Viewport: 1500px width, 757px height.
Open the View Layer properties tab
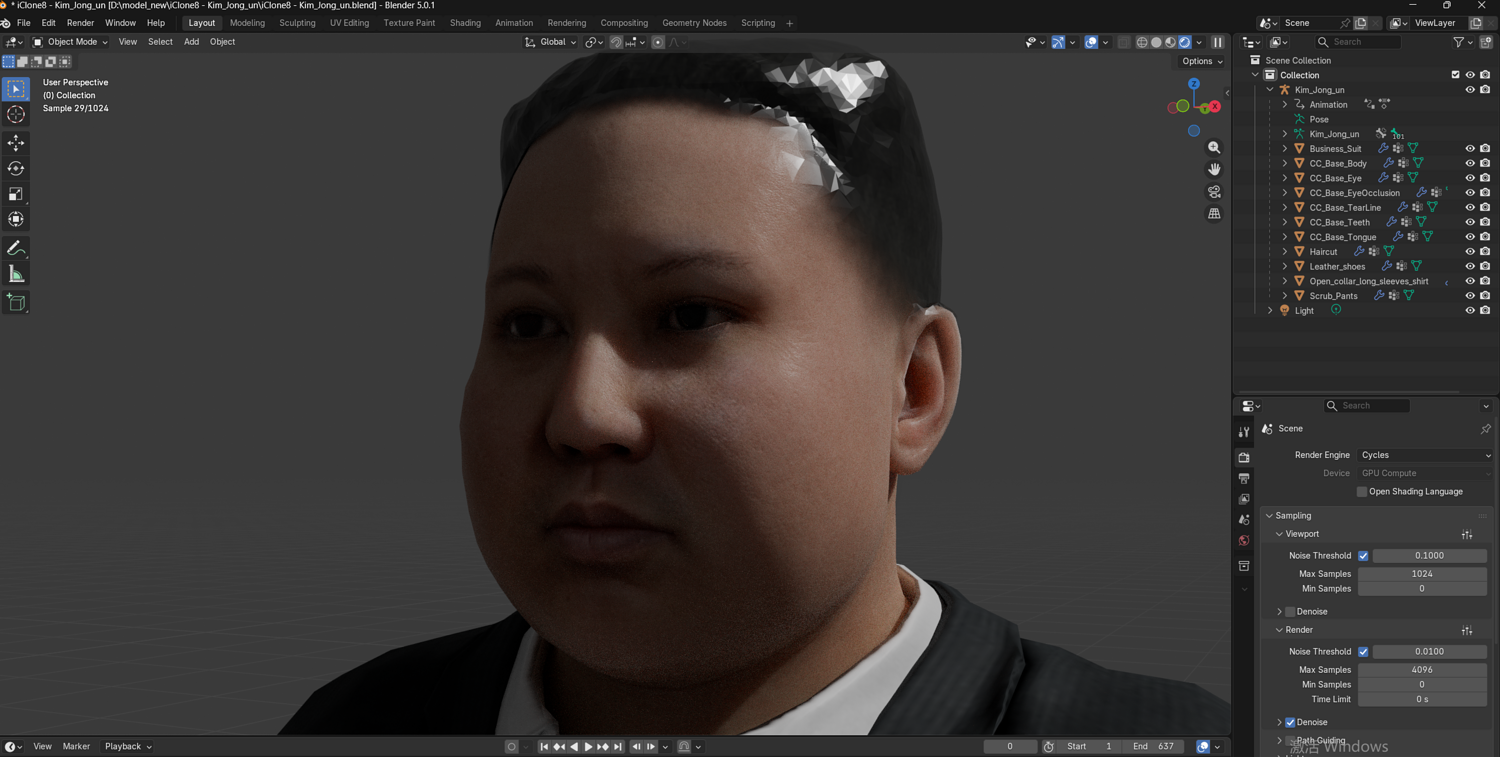pos(1244,499)
